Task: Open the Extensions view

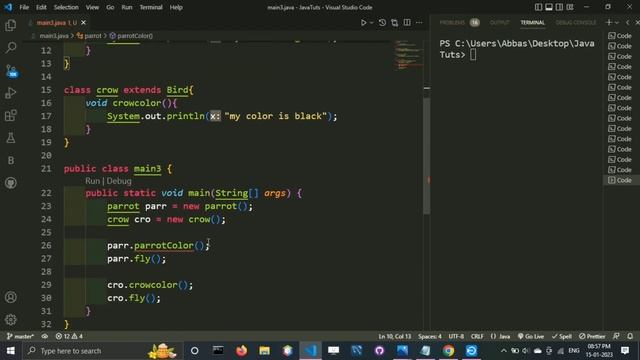Action: pyautogui.click(x=11, y=116)
